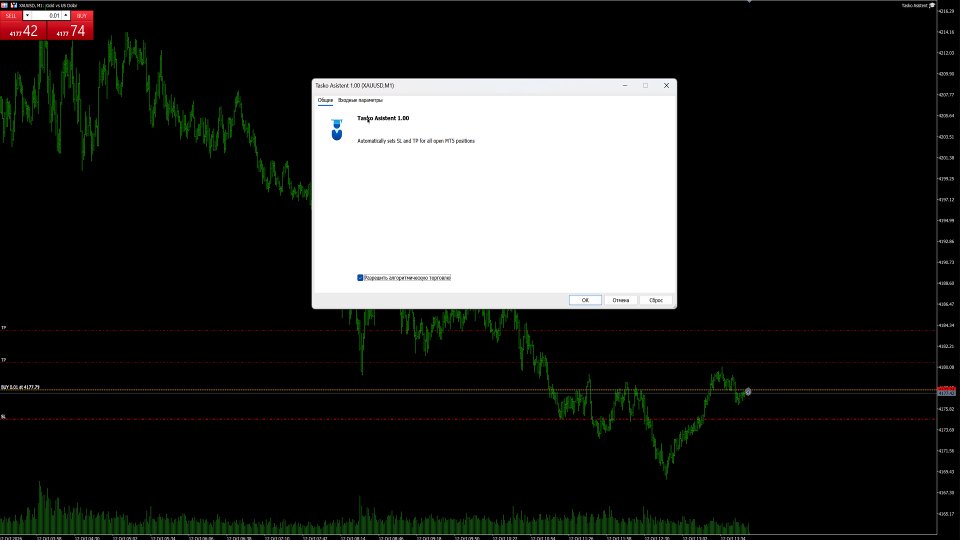
Task: Close the Tasko Asistent dialog
Action: click(666, 86)
